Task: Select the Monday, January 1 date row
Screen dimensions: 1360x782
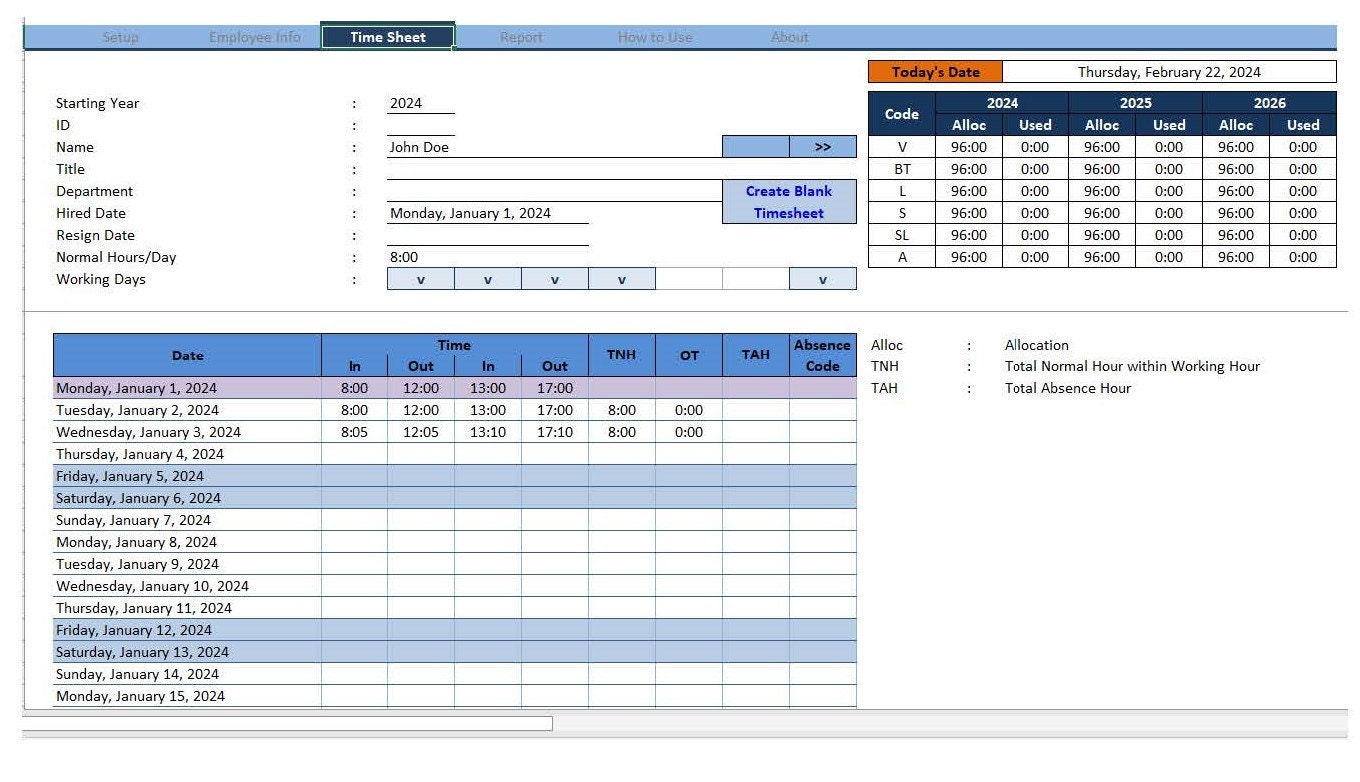Action: tap(186, 387)
